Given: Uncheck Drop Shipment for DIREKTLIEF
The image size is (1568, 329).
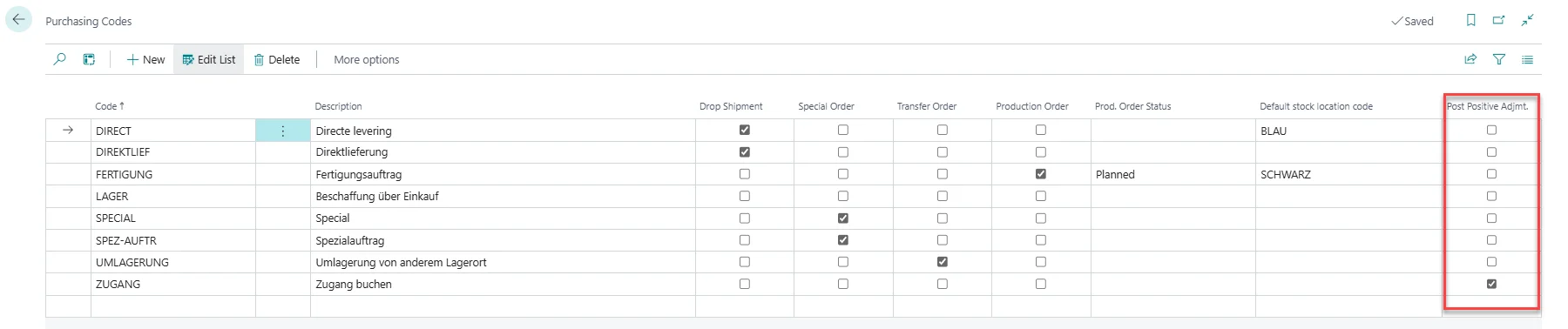Looking at the screenshot, I should click(744, 151).
